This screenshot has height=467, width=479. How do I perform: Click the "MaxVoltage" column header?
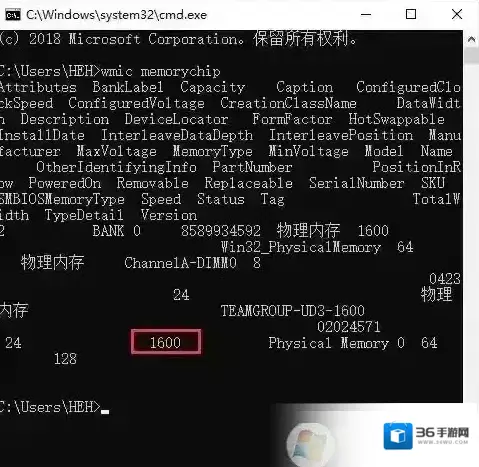click(117, 151)
